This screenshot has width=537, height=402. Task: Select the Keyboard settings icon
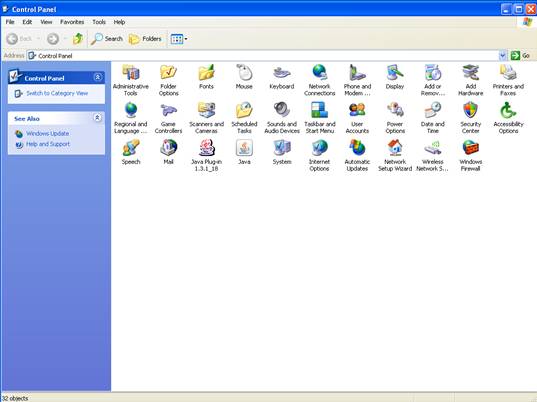tap(282, 73)
